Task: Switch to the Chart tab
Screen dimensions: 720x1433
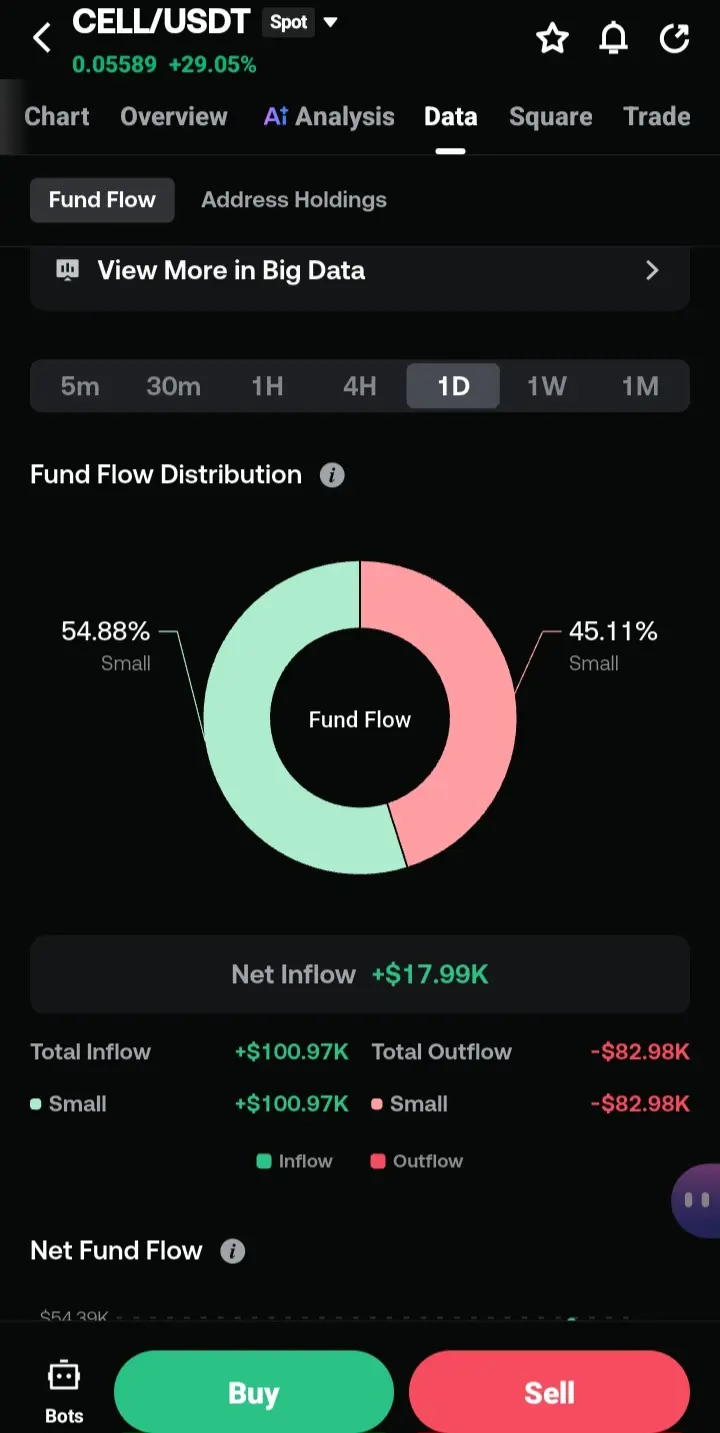Action: coord(57,117)
